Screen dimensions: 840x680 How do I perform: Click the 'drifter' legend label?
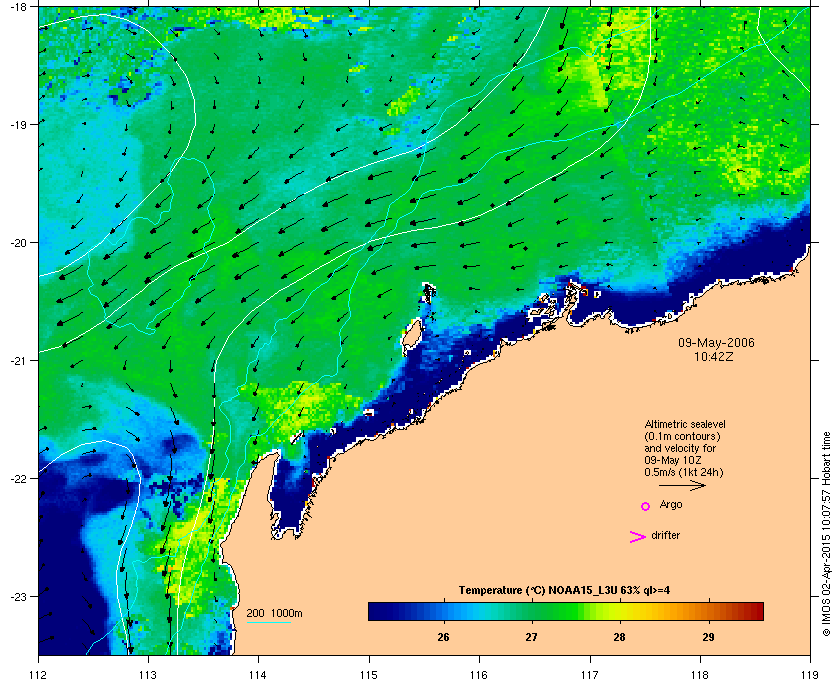tap(665, 535)
